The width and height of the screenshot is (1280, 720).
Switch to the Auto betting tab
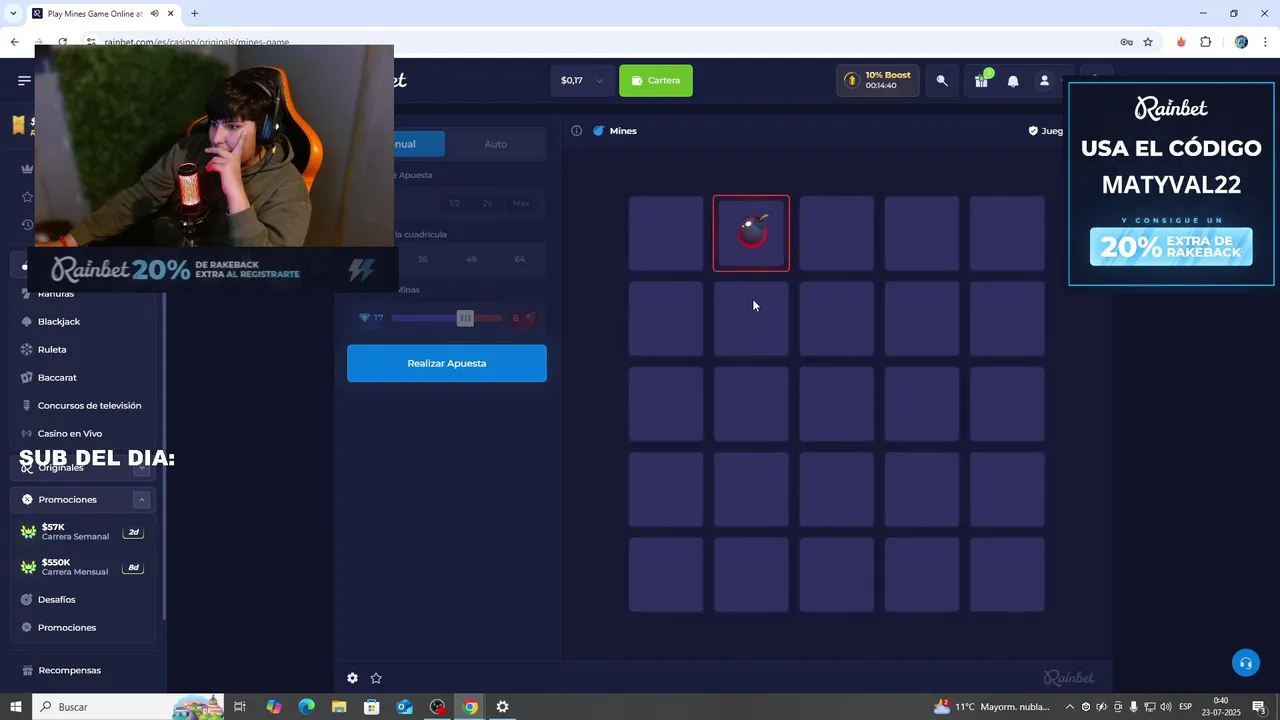(x=496, y=144)
